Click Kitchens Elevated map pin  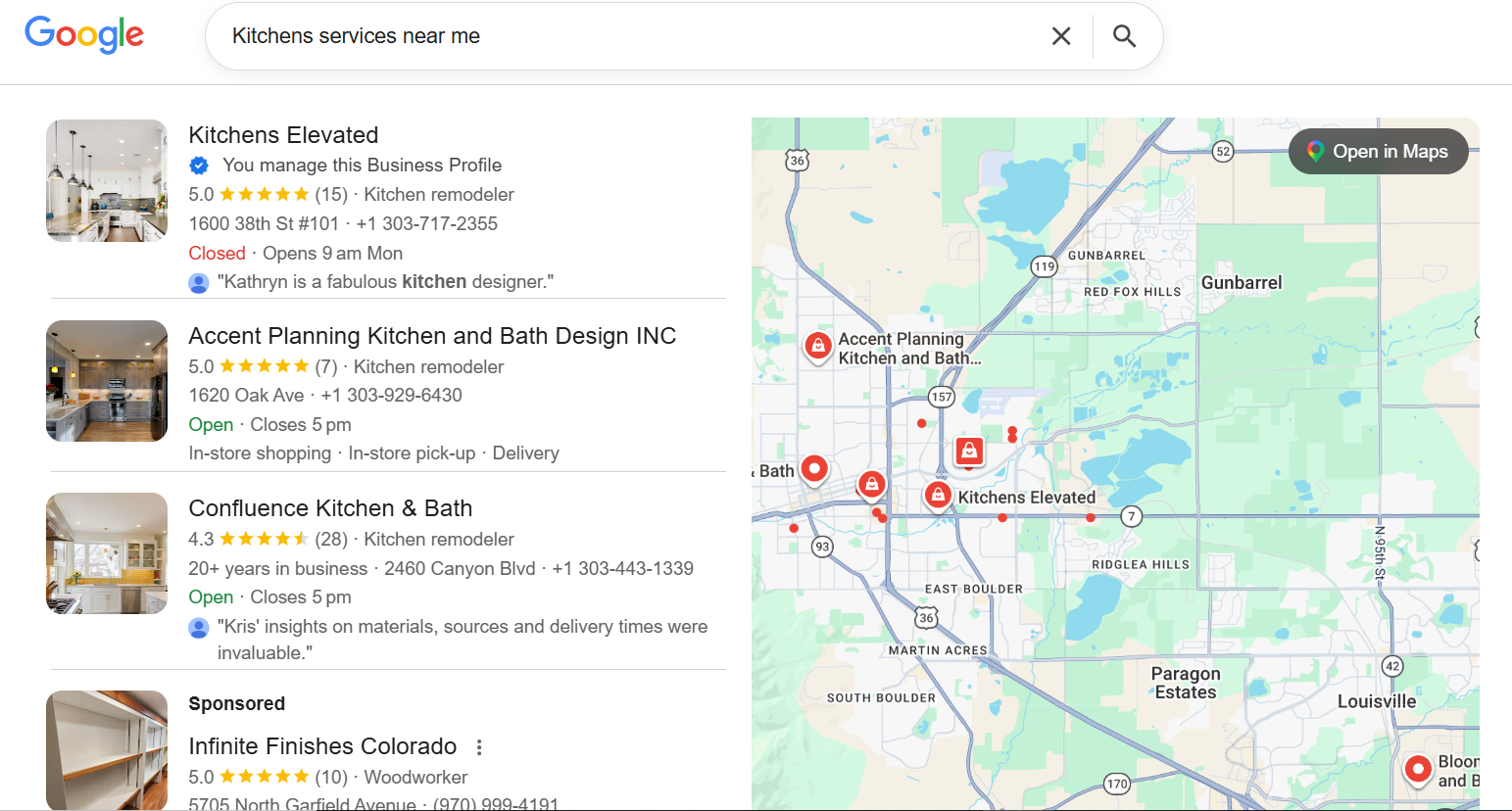(938, 495)
